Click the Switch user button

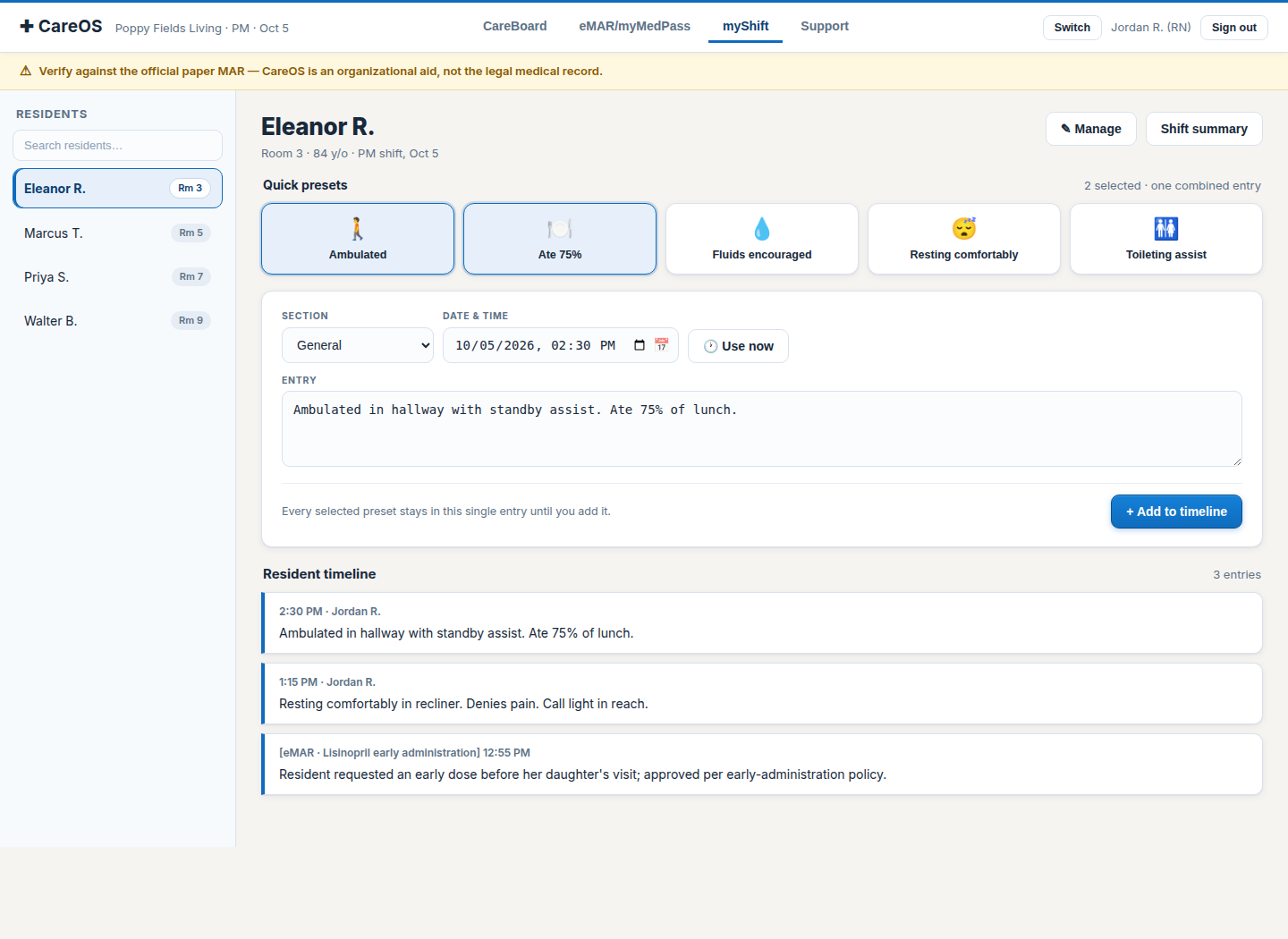pos(1072,28)
